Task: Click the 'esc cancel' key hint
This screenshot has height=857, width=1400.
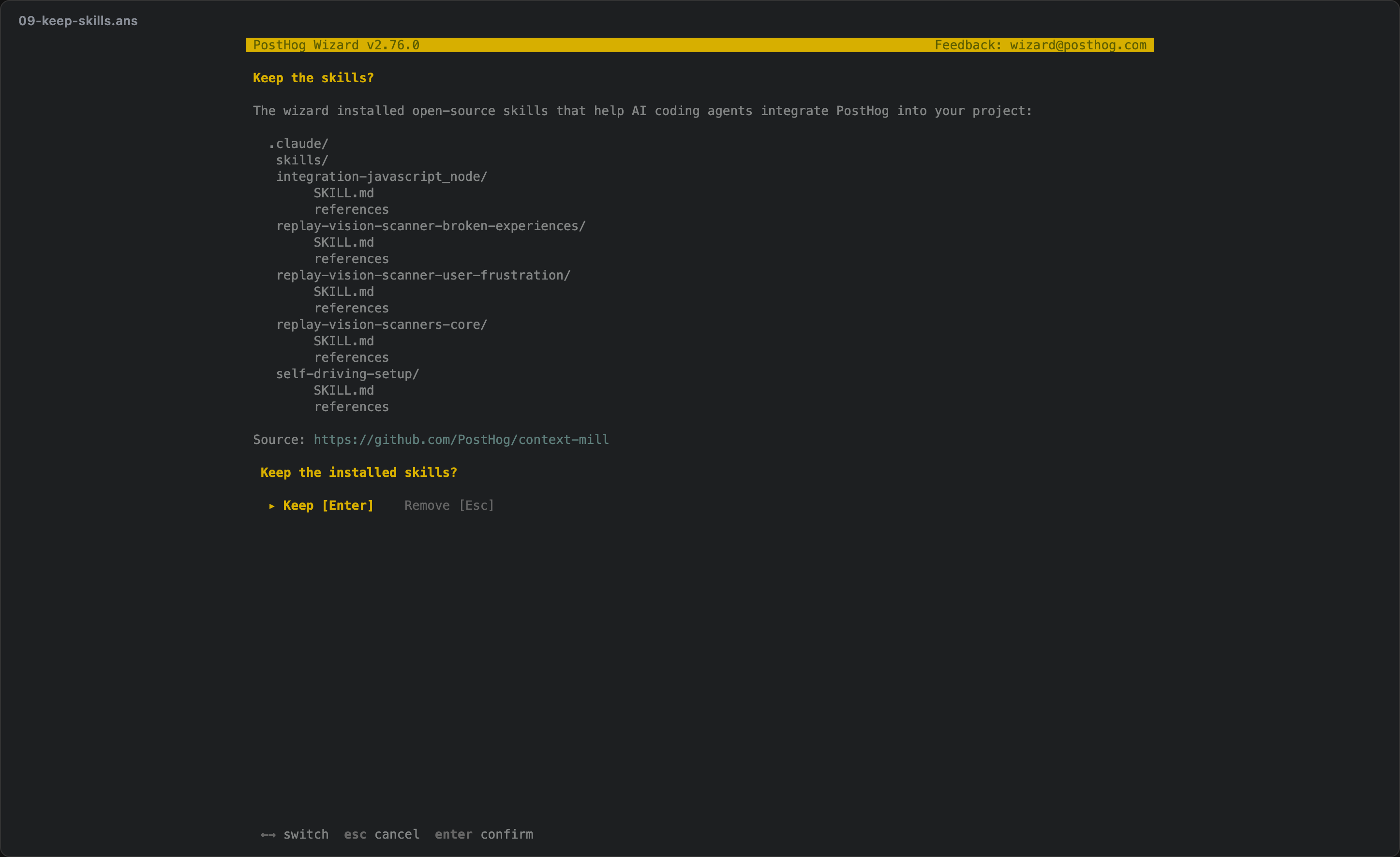Action: 382,834
